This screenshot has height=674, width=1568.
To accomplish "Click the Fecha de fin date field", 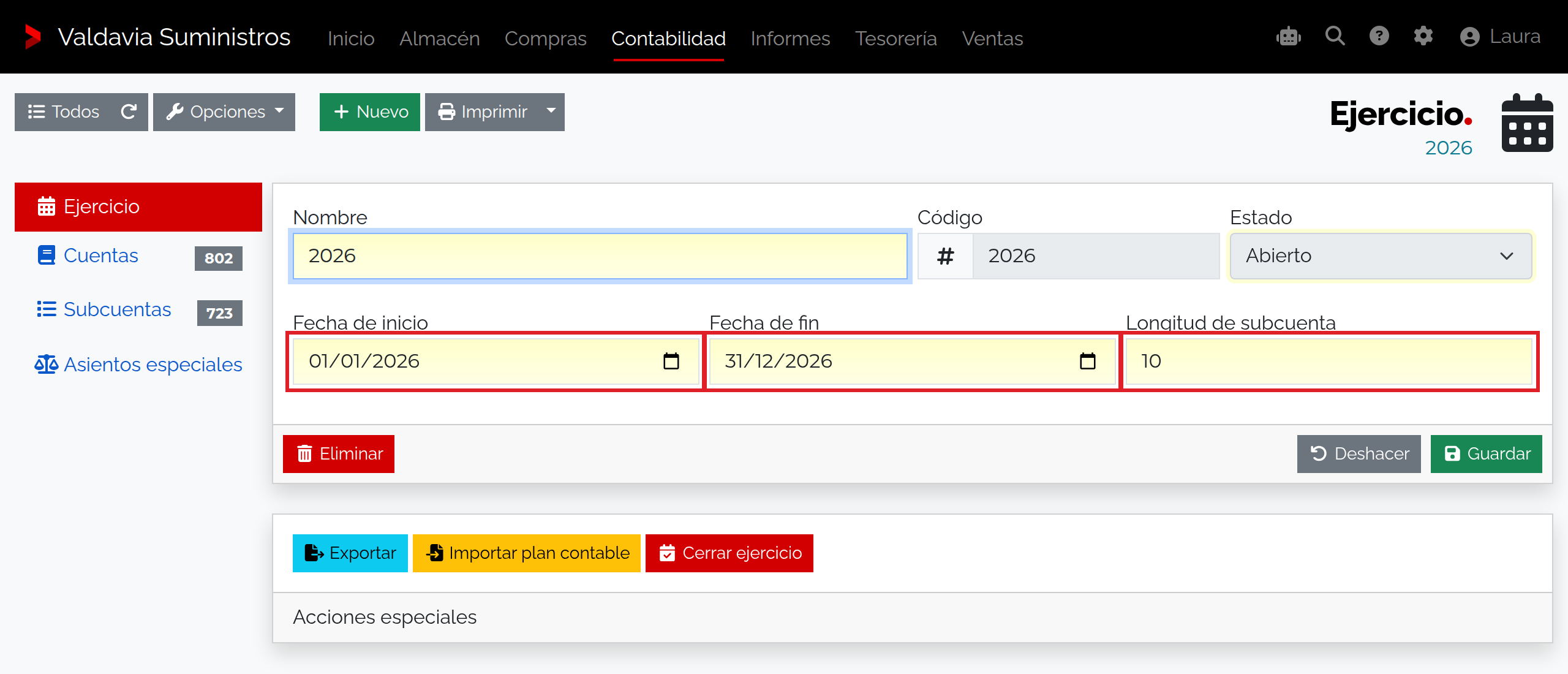I will pyautogui.click(x=913, y=362).
